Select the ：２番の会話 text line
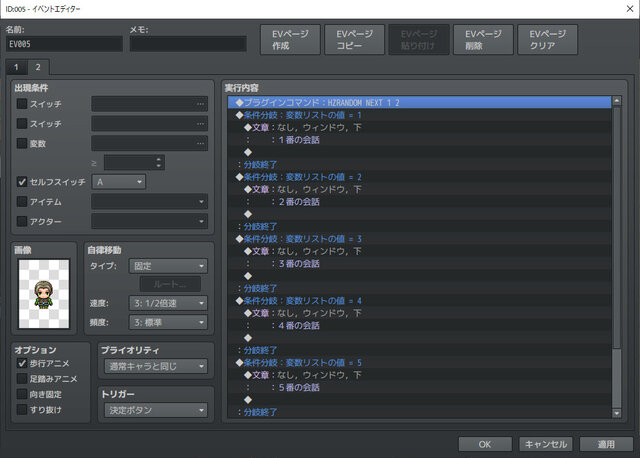 tap(419, 202)
